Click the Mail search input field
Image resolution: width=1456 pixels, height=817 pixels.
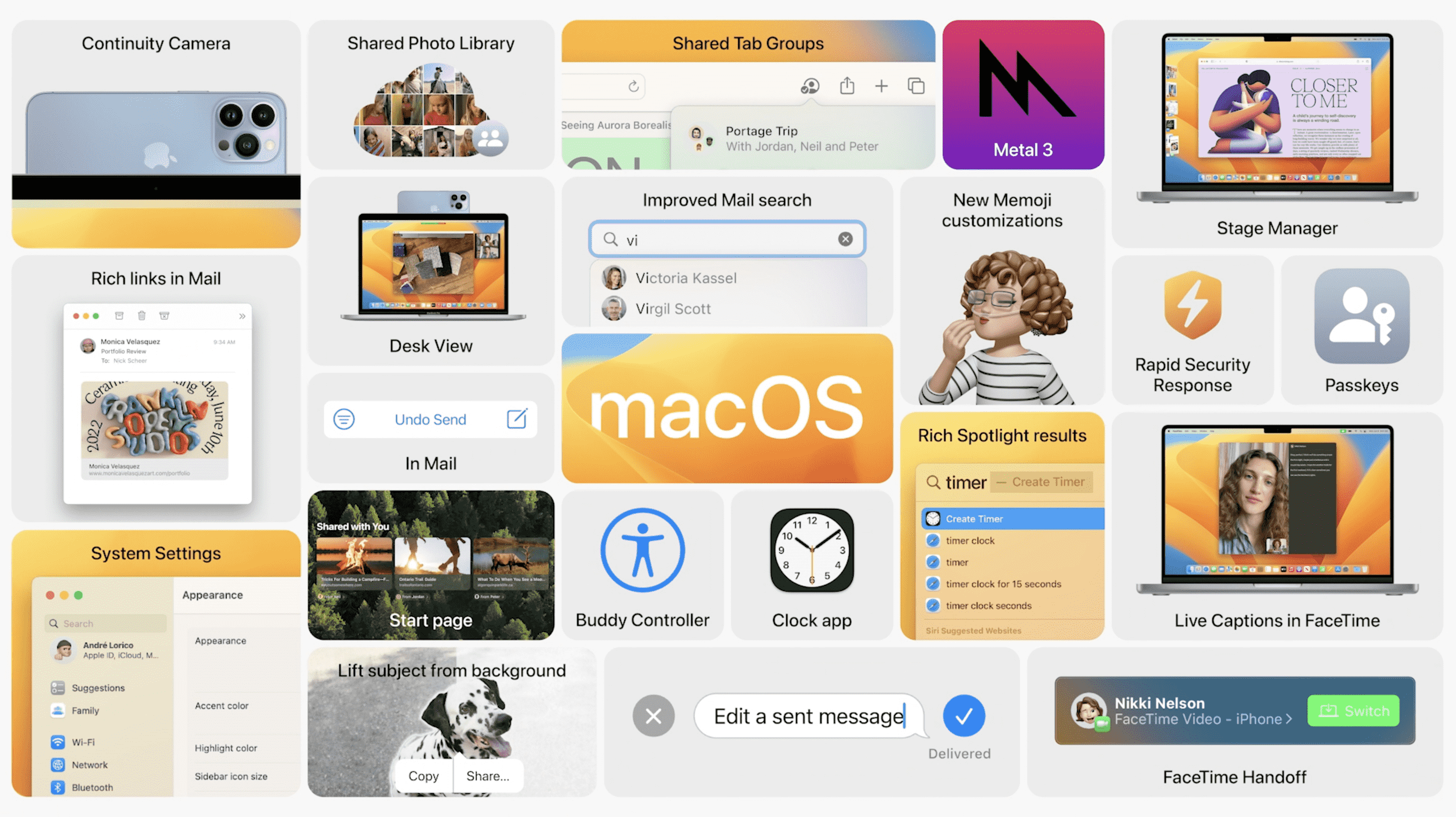tap(726, 238)
